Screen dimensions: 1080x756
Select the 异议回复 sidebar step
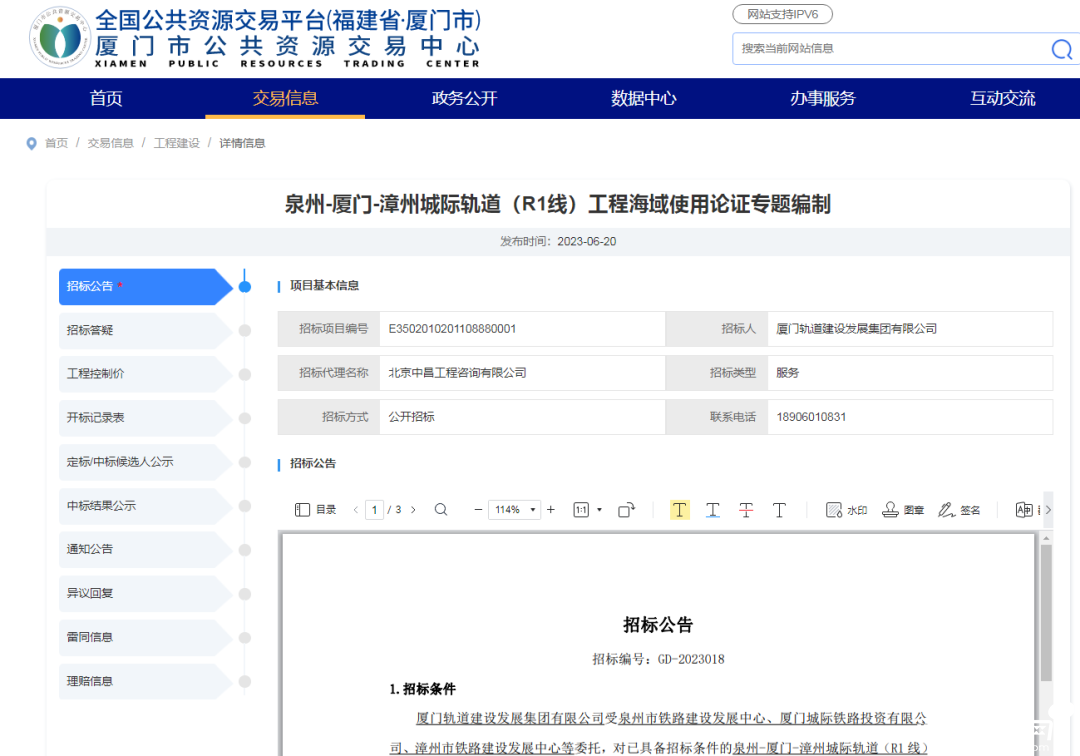[x=145, y=594]
